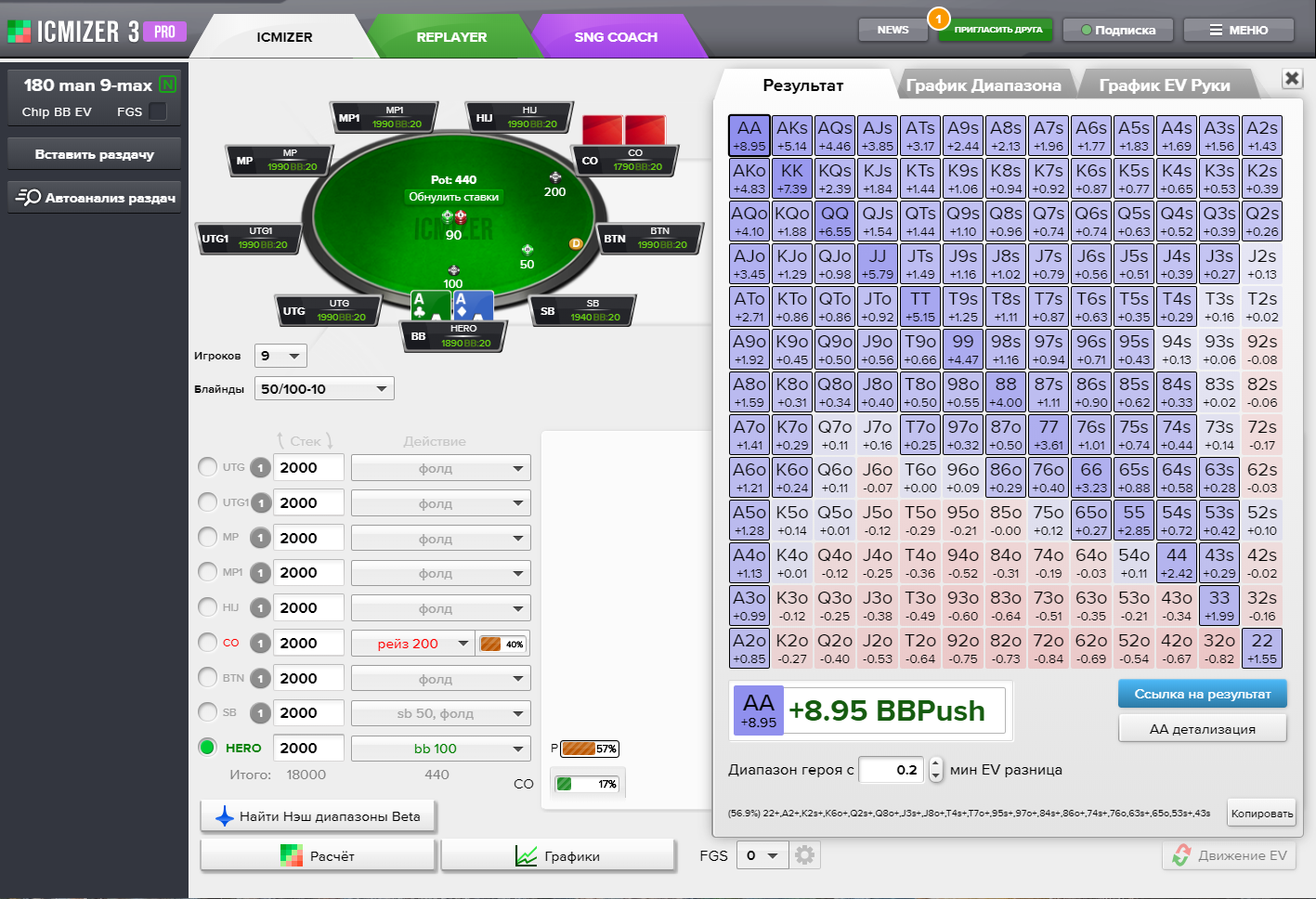Click chip stack icon for BTN stack
Image resolution: width=1316 pixels, height=899 pixels.
coord(261,678)
